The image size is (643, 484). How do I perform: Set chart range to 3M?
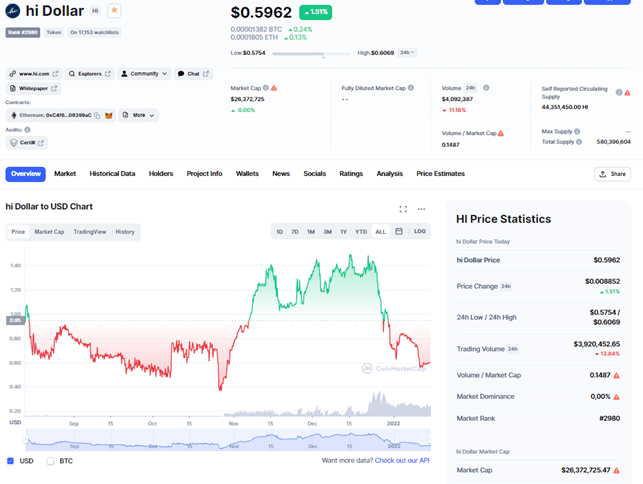coord(327,232)
